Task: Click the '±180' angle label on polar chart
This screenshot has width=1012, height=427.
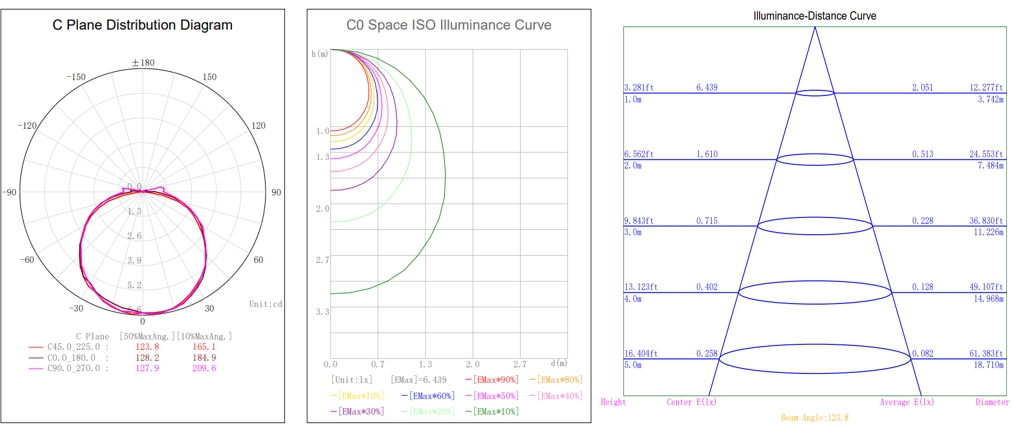Action: point(143,63)
